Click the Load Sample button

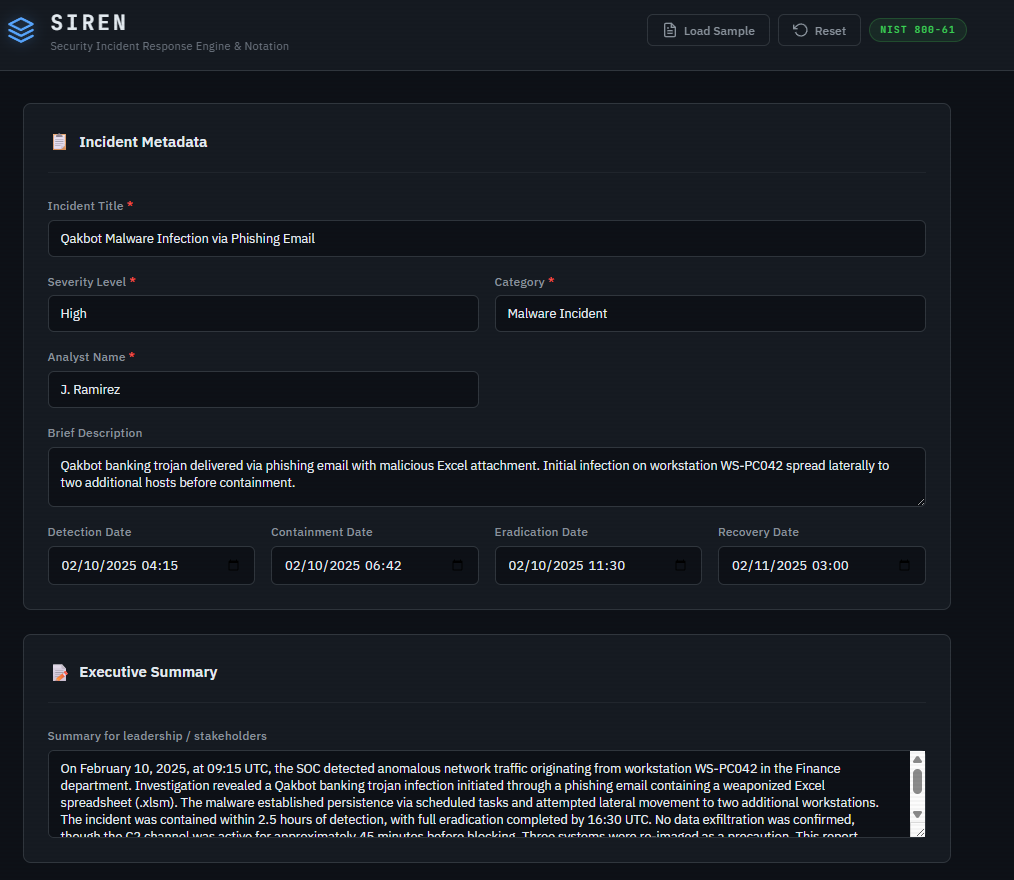[708, 30]
